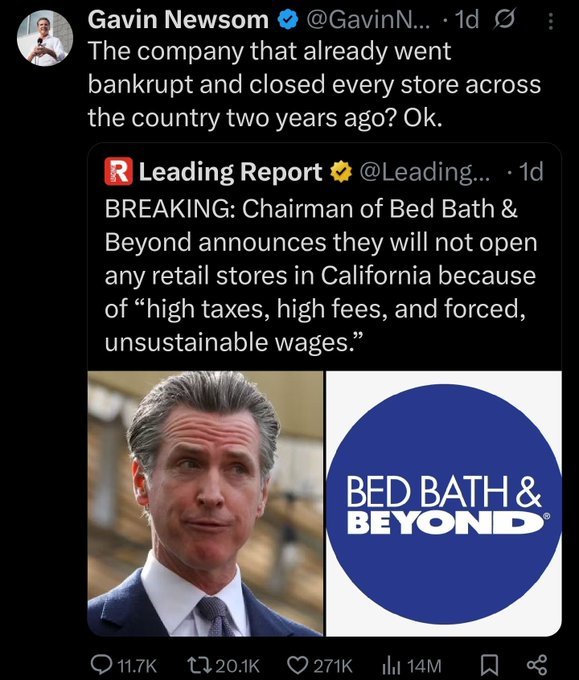Click Gavin Newsom's blue verified badge

pos(287,20)
